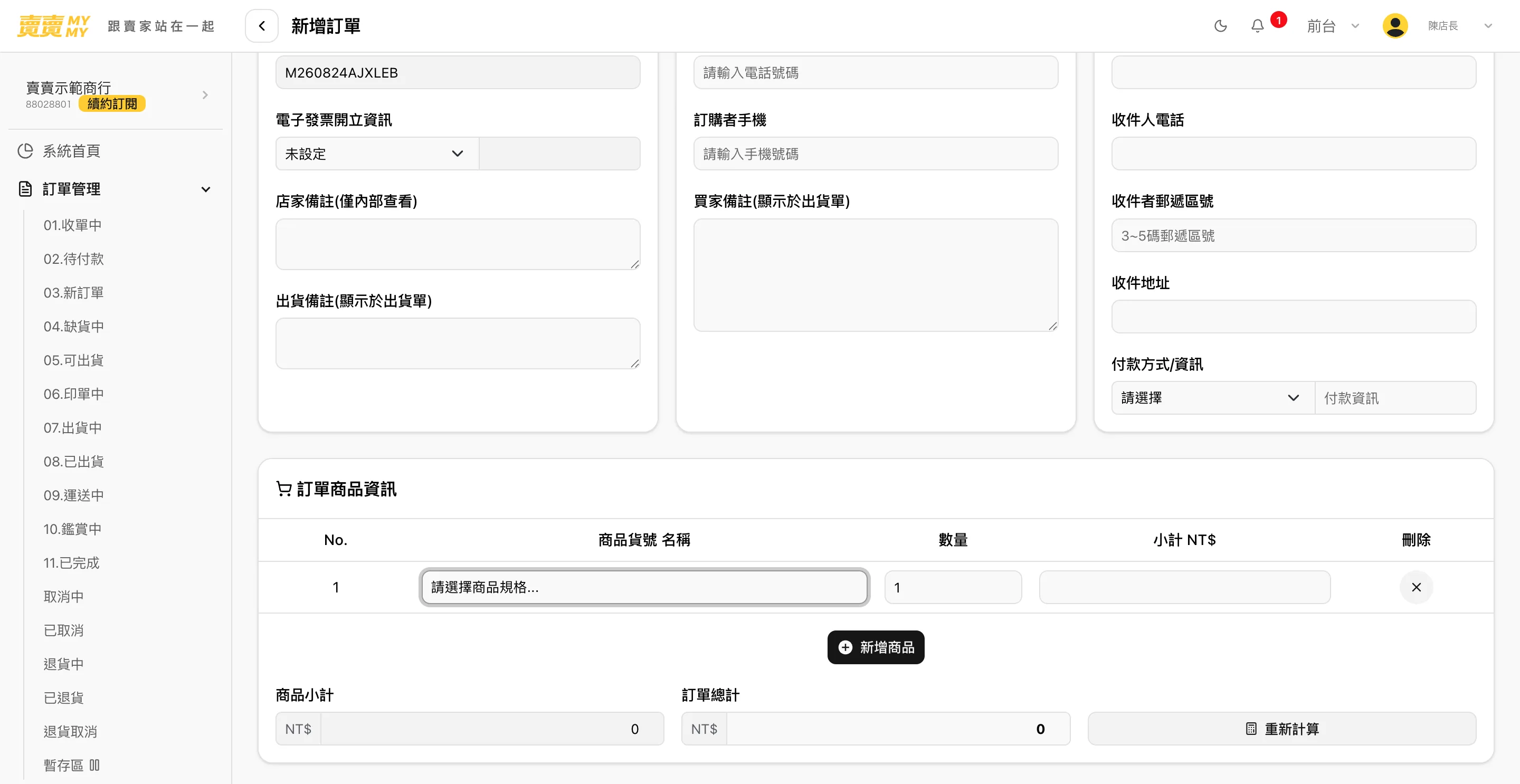Open 11.已完成 orders
Viewport: 1520px width, 784px height.
71,563
